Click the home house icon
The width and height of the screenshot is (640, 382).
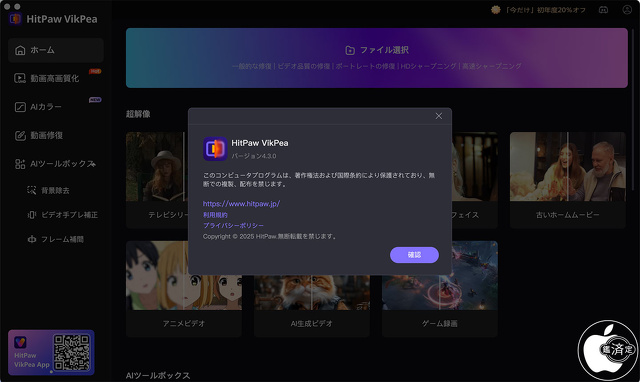[20, 50]
